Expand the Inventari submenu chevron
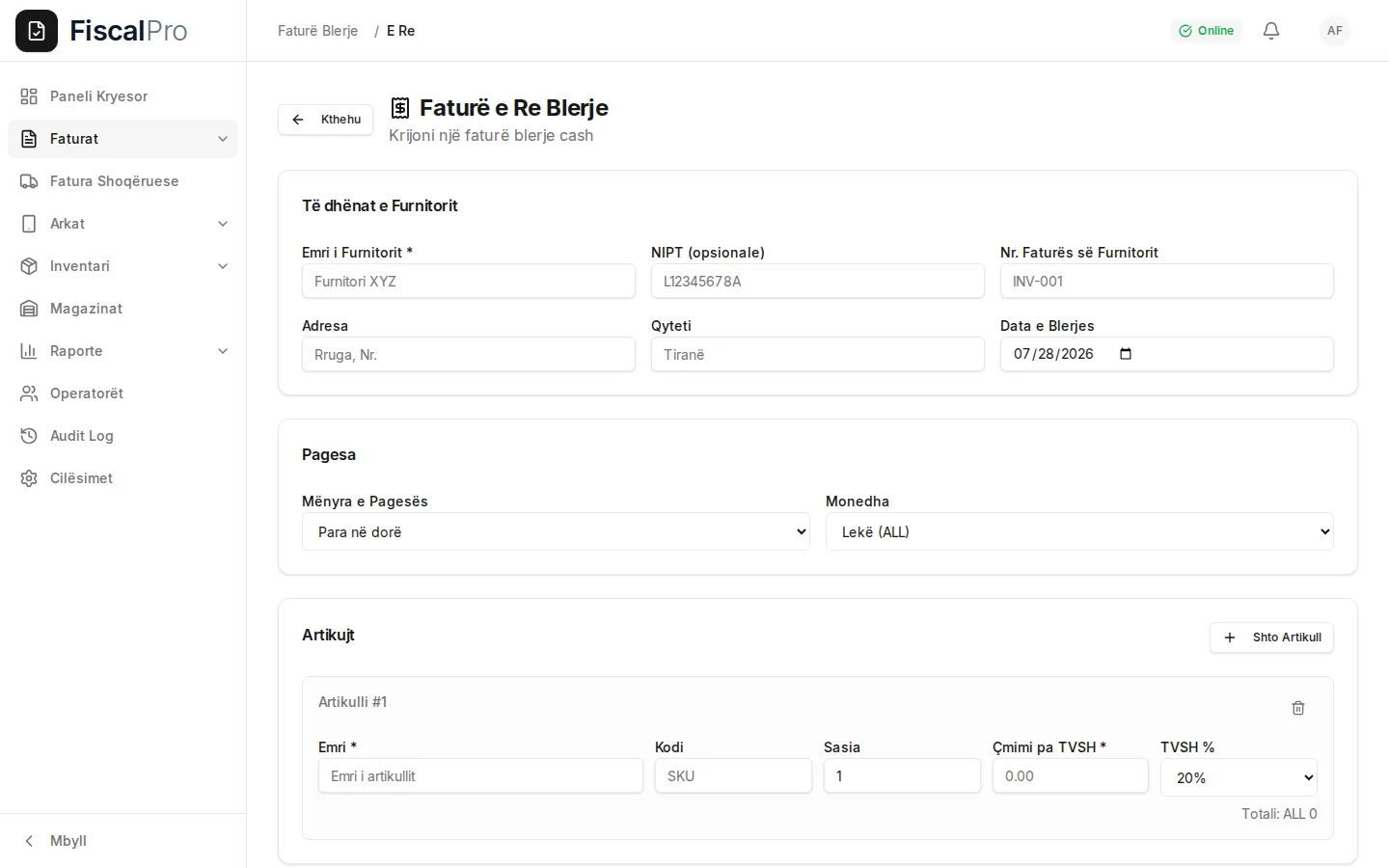The height and width of the screenshot is (868, 1389). (x=223, y=266)
